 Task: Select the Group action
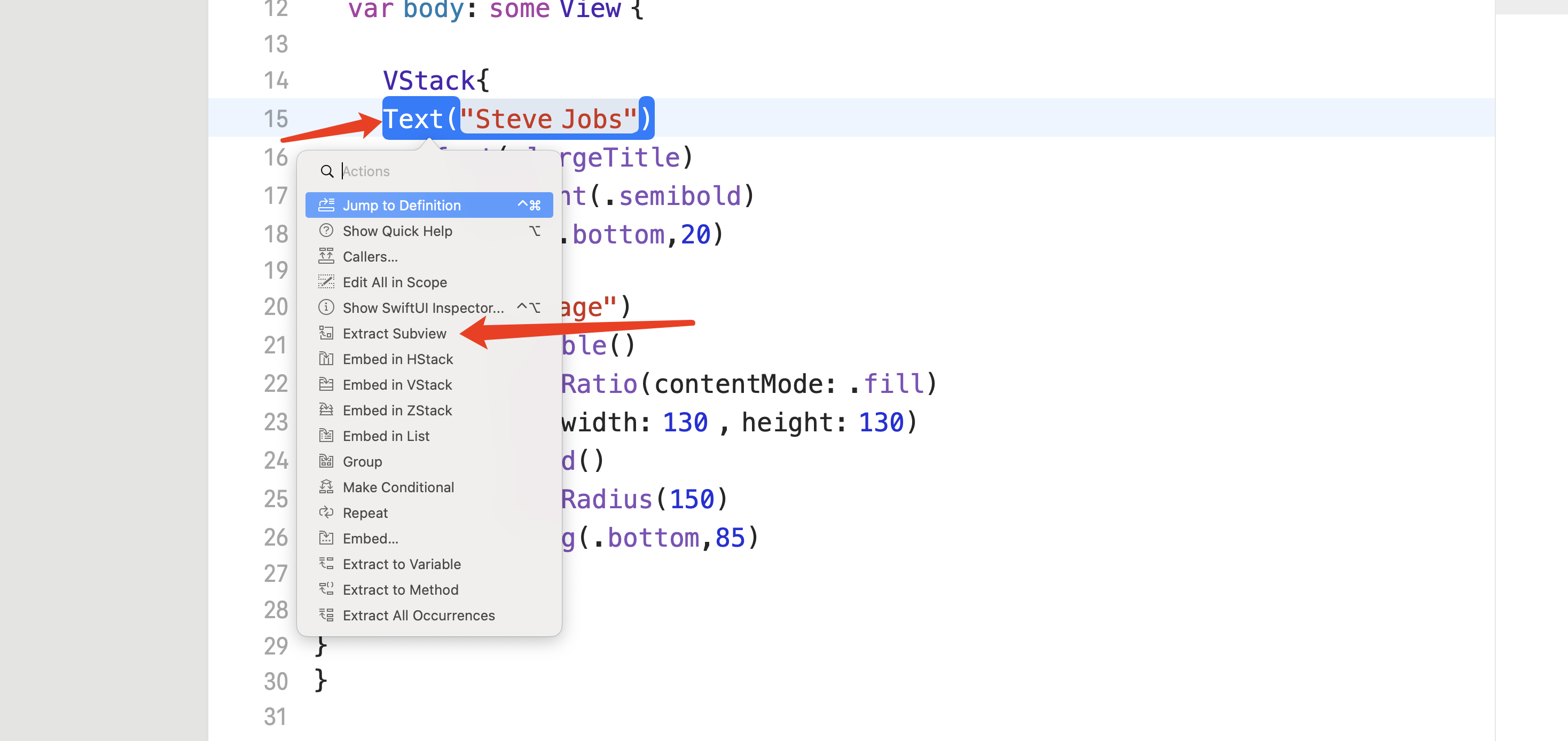point(362,461)
